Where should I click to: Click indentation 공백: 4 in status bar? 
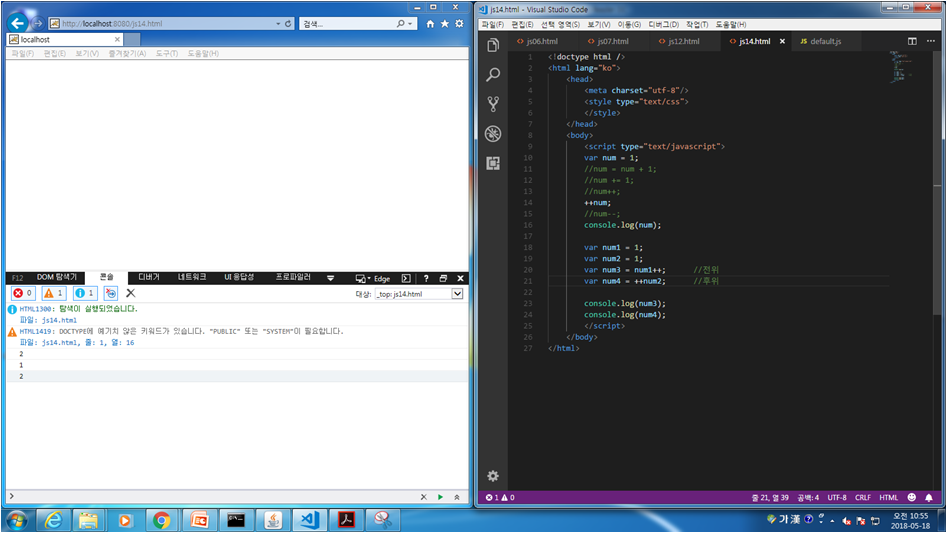click(807, 497)
